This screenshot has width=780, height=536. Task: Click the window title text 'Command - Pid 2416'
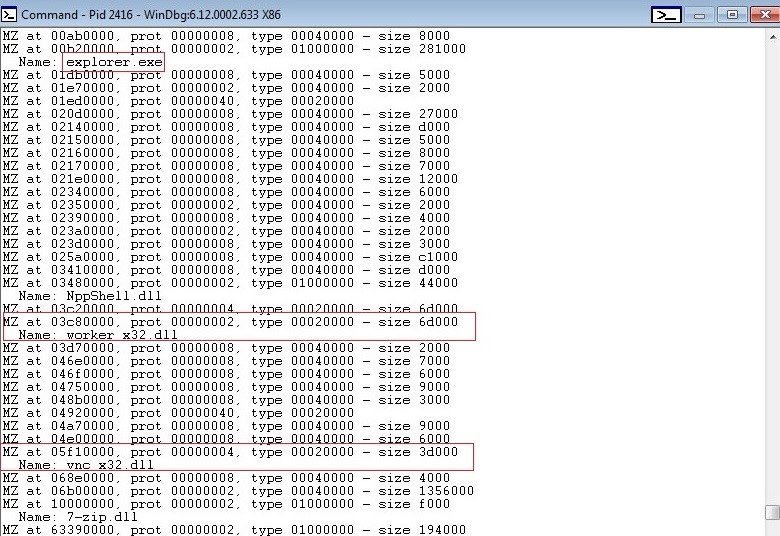click(77, 14)
